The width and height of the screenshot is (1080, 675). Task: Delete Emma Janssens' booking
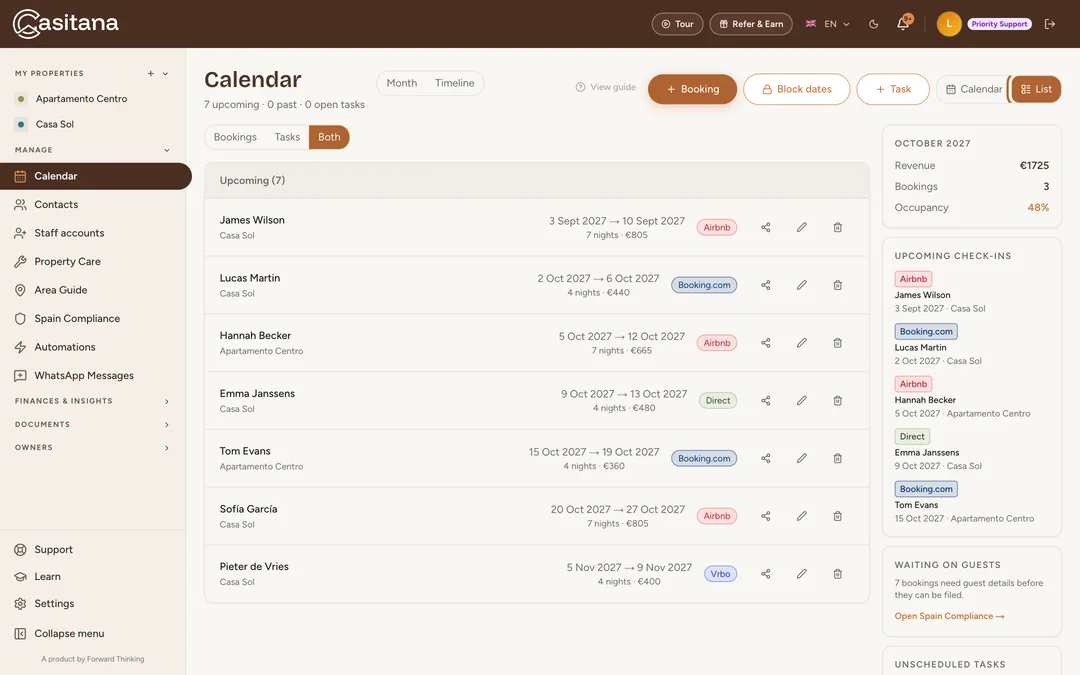[x=838, y=401]
